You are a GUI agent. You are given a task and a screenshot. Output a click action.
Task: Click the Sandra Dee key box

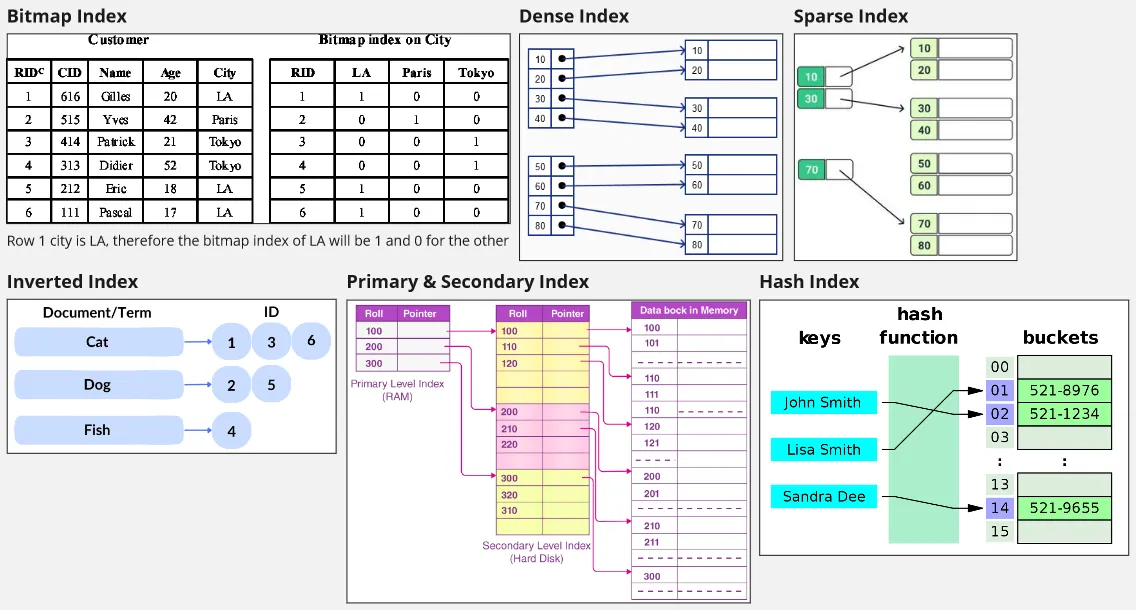(x=823, y=497)
